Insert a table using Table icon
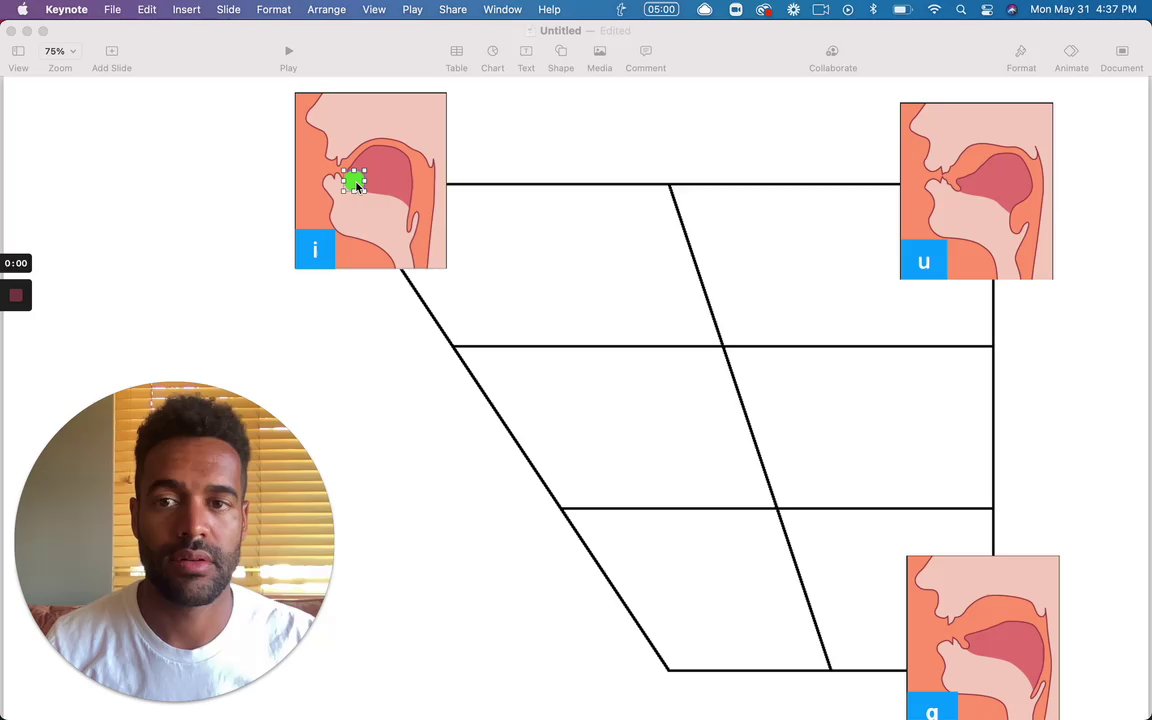The width and height of the screenshot is (1152, 720). pyautogui.click(x=456, y=51)
